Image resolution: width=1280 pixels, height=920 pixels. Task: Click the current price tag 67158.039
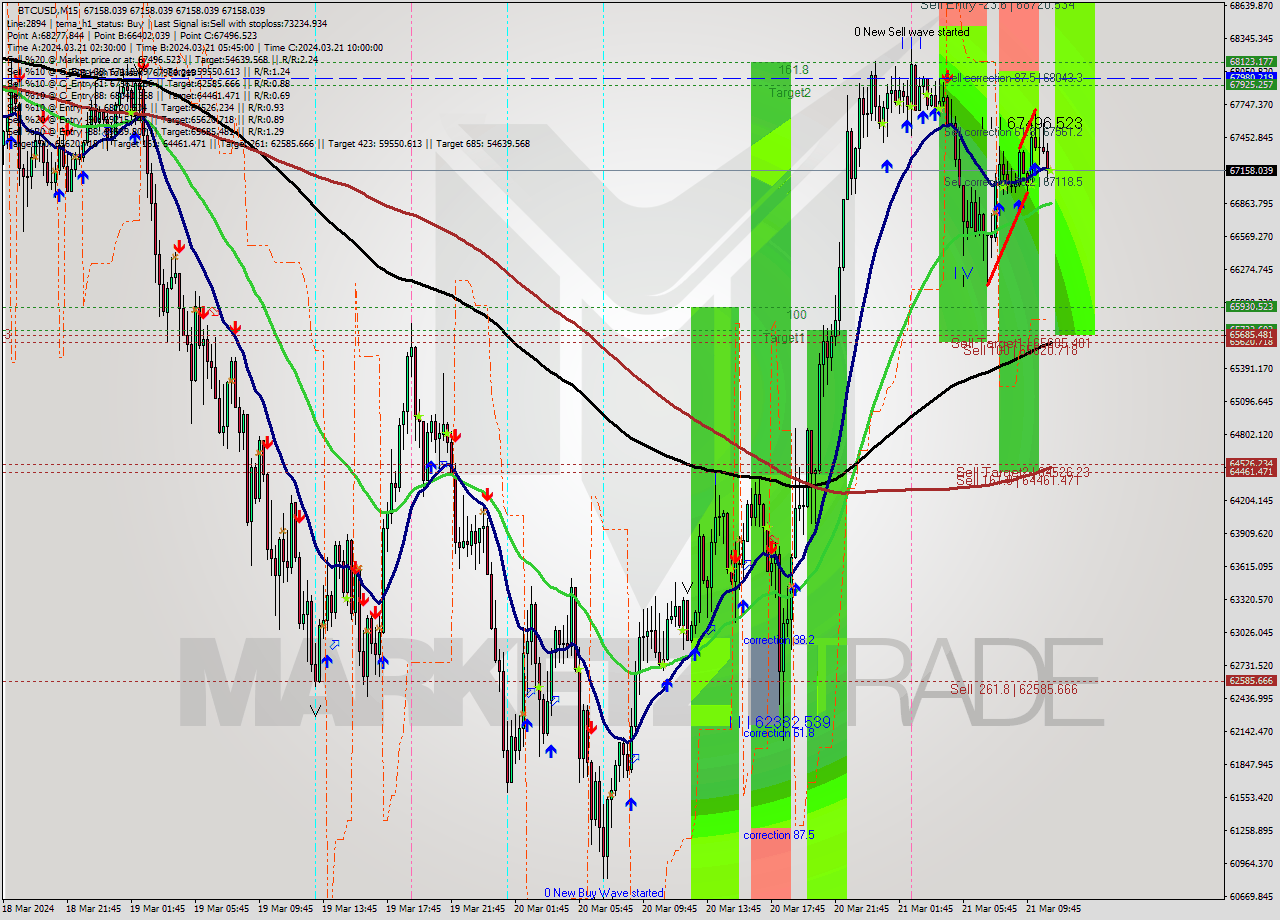pyautogui.click(x=1251, y=171)
